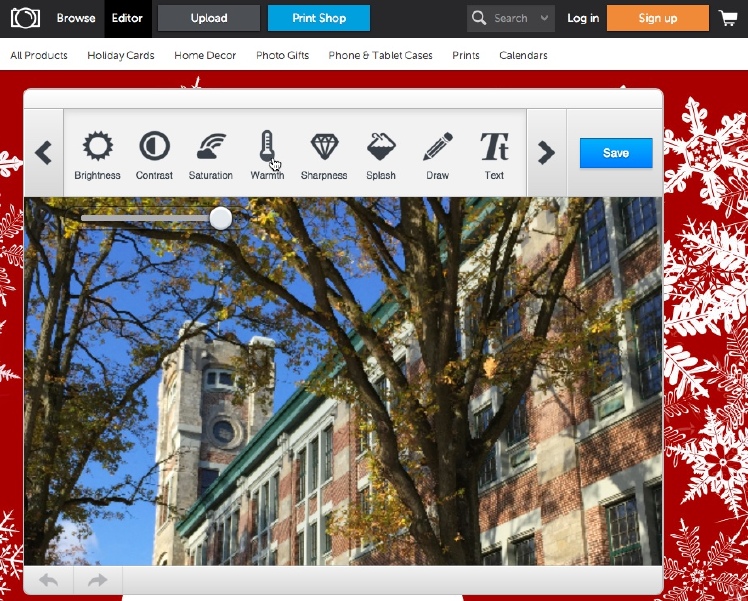Click the camera logo icon
Screen dimensions: 748x601
[25, 18]
